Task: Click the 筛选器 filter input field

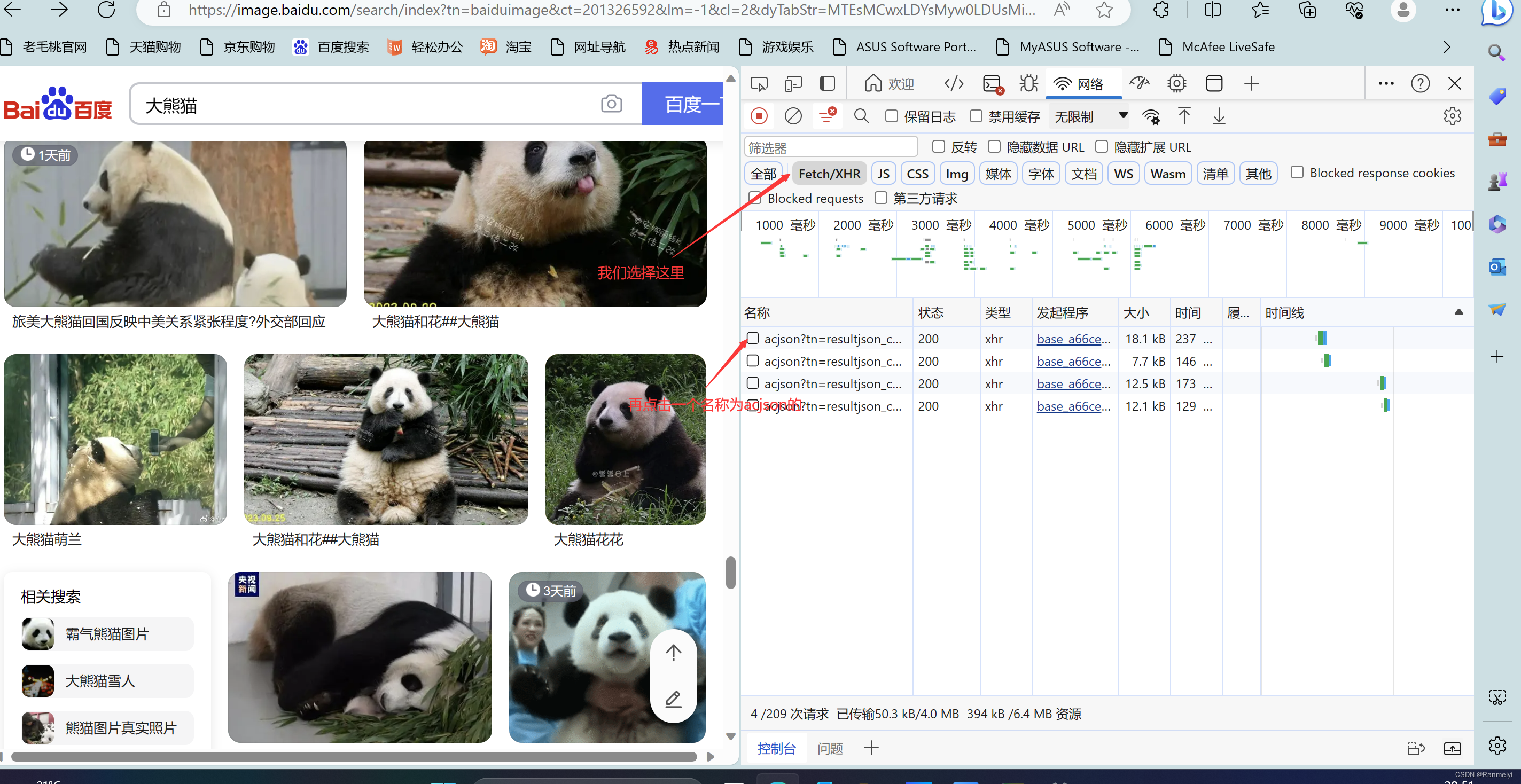Action: click(x=830, y=147)
